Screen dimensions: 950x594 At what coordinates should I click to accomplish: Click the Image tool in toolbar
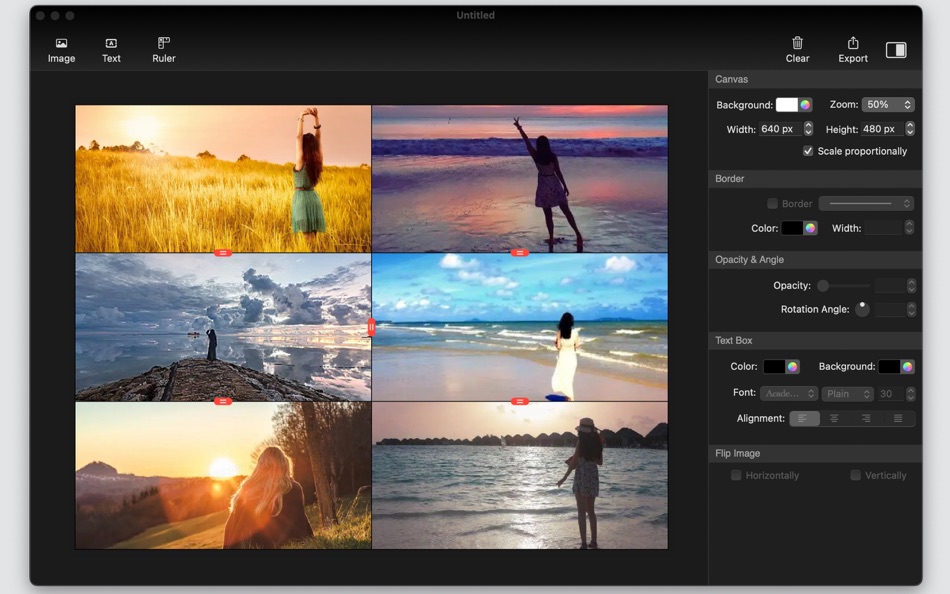[x=61, y=50]
